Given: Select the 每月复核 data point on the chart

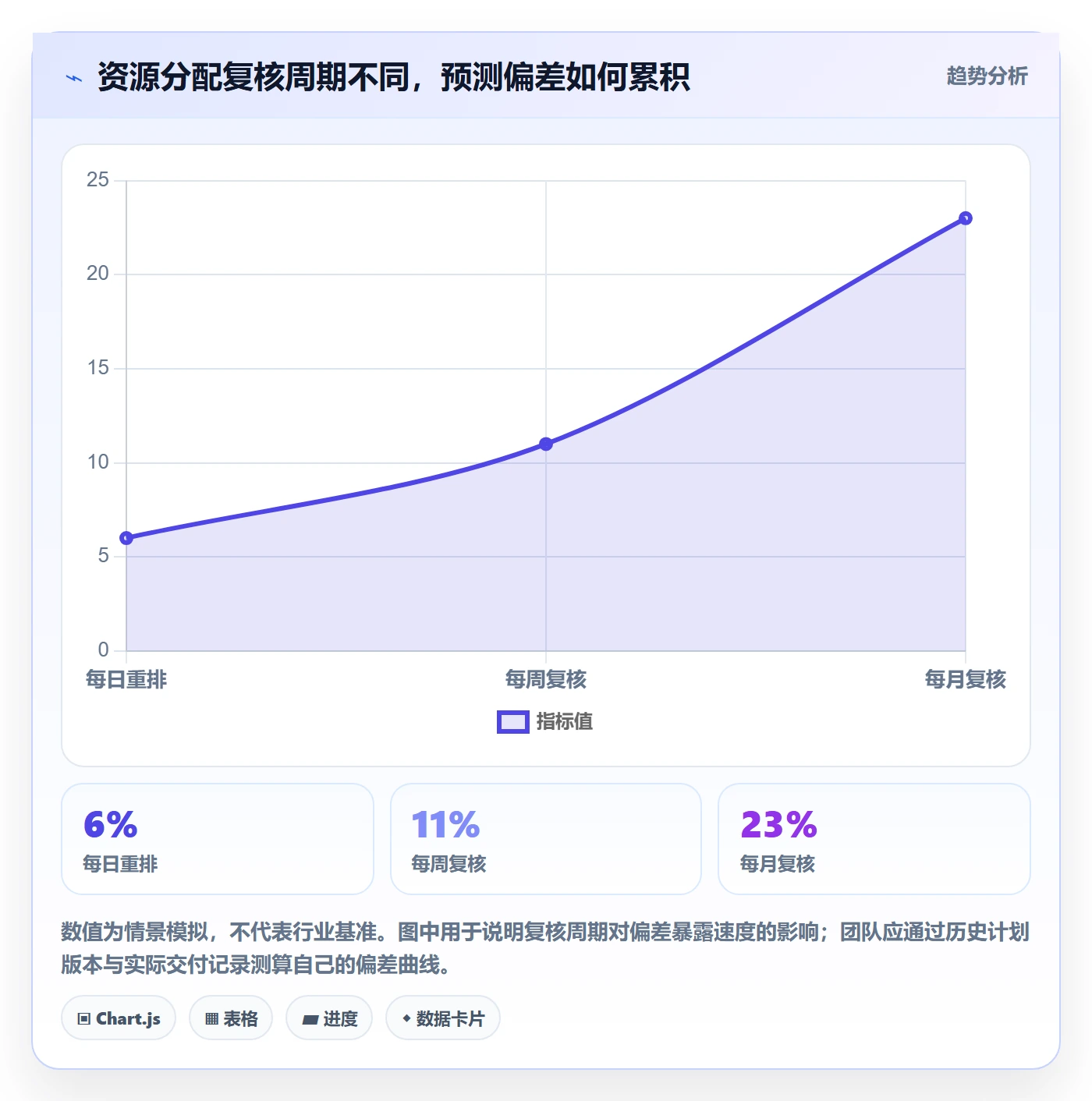Looking at the screenshot, I should 966,218.
